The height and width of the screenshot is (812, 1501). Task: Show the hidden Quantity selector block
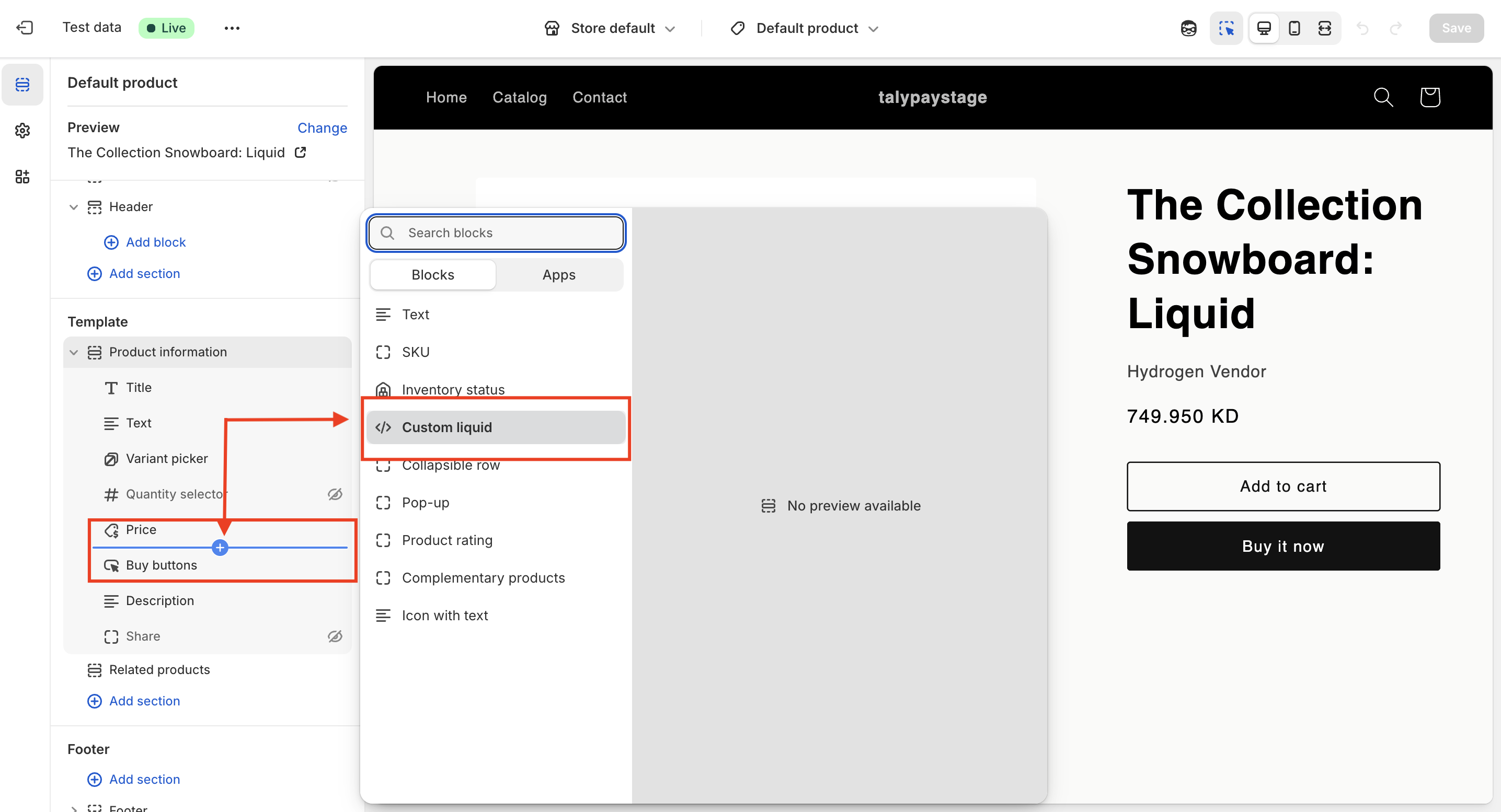coord(335,494)
